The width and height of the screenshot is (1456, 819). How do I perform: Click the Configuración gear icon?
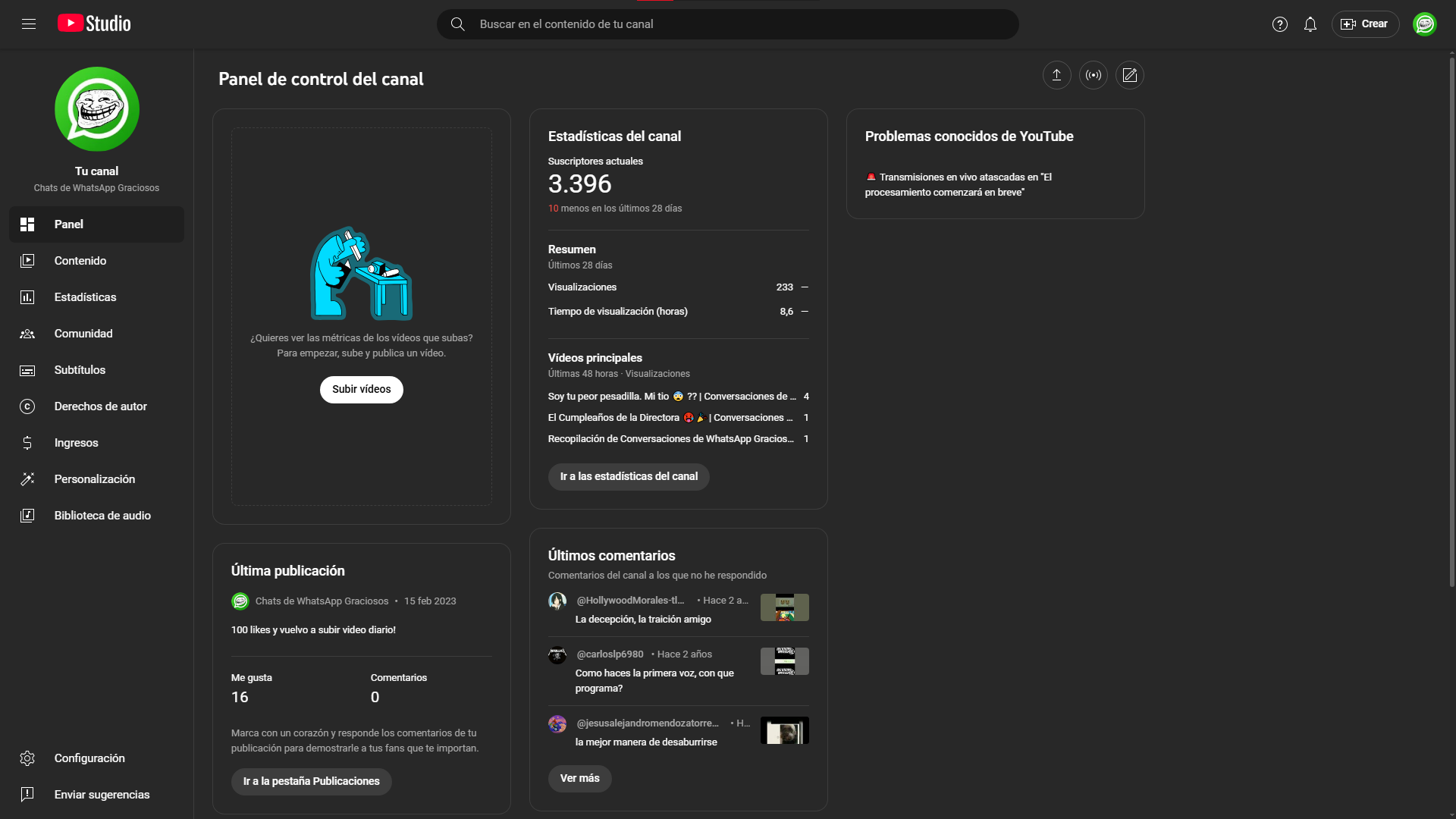[x=27, y=758]
